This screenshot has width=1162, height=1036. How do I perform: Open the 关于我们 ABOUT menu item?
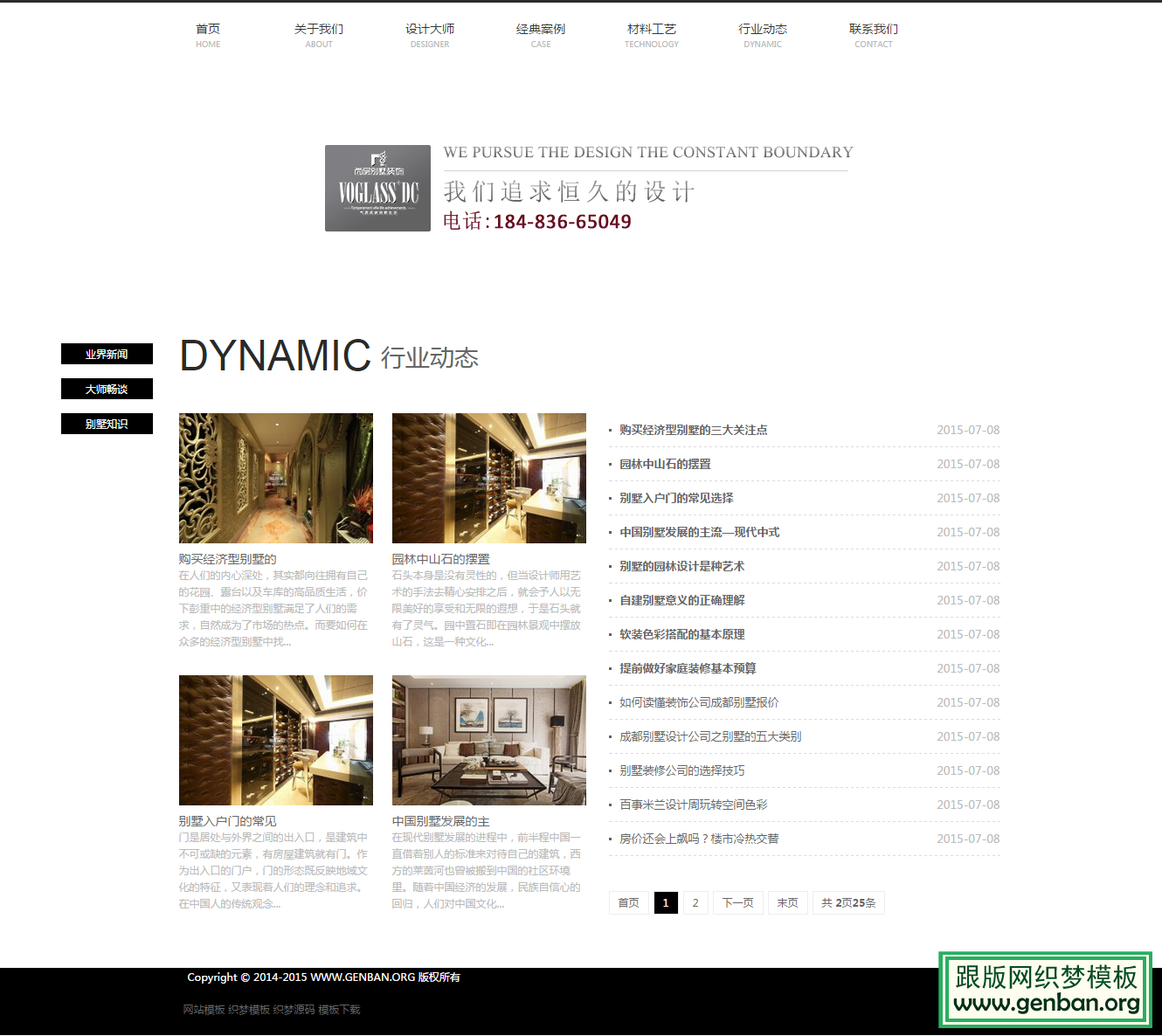pyautogui.click(x=318, y=35)
